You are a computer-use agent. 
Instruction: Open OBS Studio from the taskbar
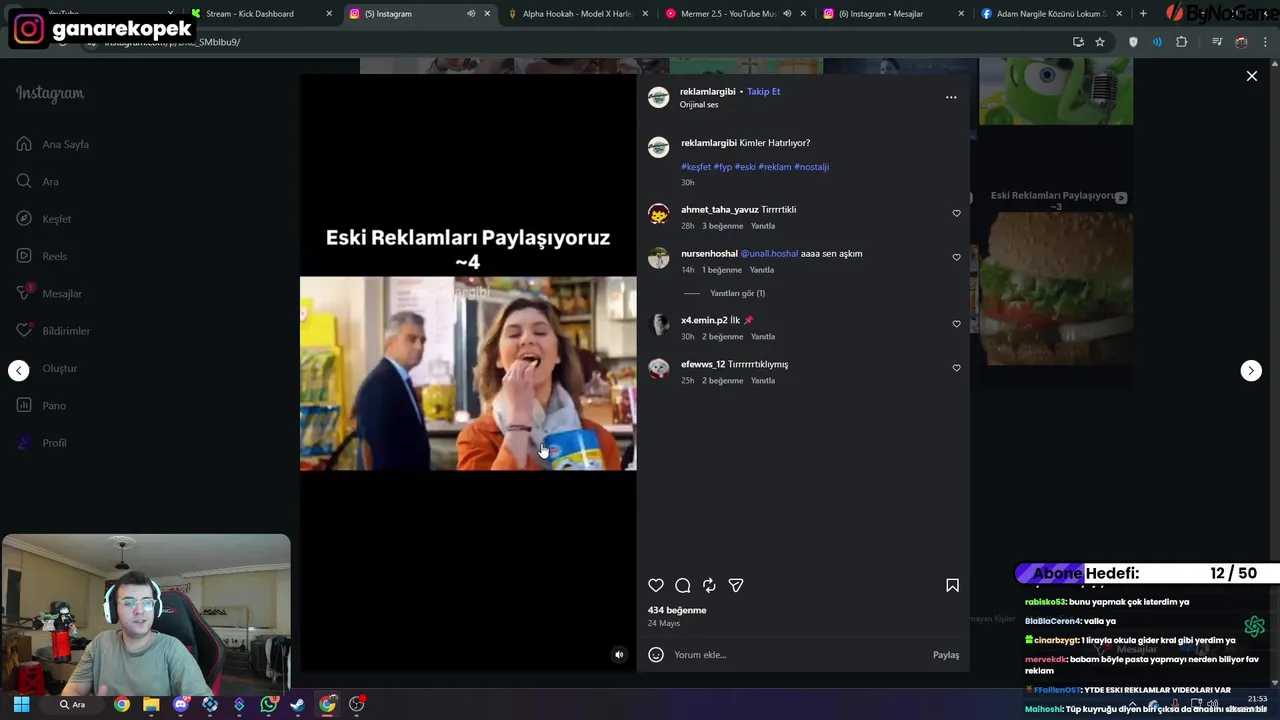[x=357, y=705]
